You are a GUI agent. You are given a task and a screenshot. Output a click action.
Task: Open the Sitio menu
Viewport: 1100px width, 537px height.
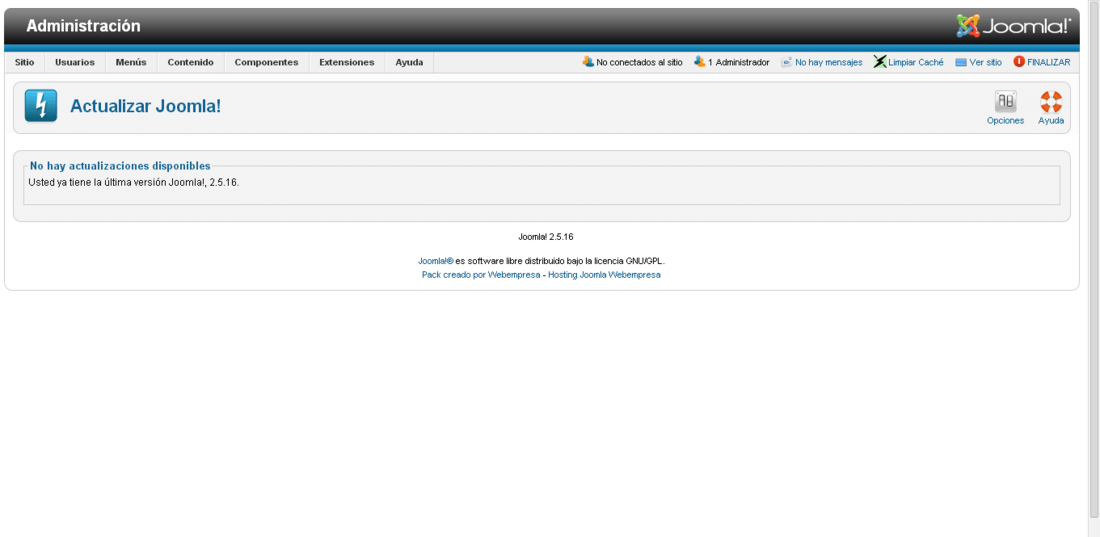coord(25,62)
